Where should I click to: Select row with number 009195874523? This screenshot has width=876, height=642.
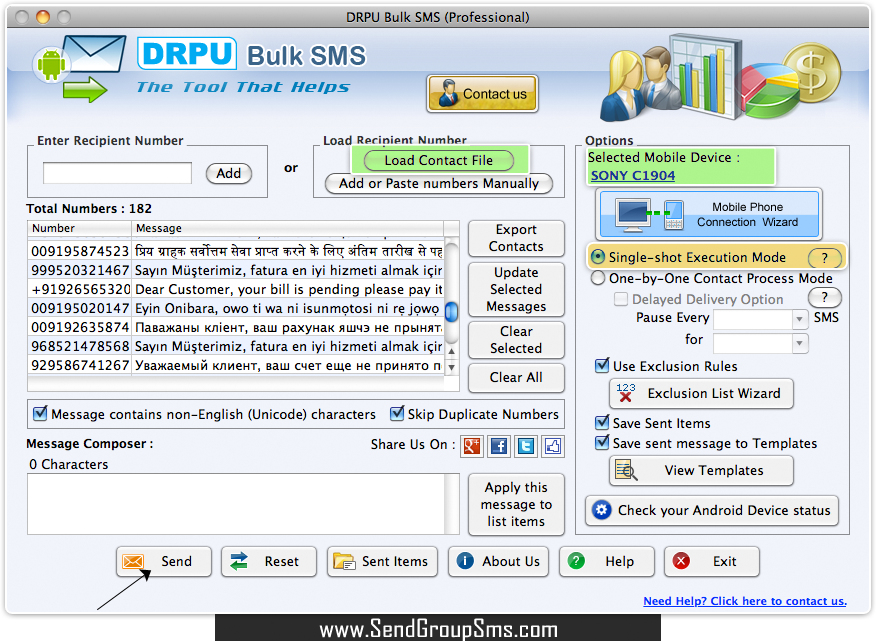pyautogui.click(x=236, y=251)
